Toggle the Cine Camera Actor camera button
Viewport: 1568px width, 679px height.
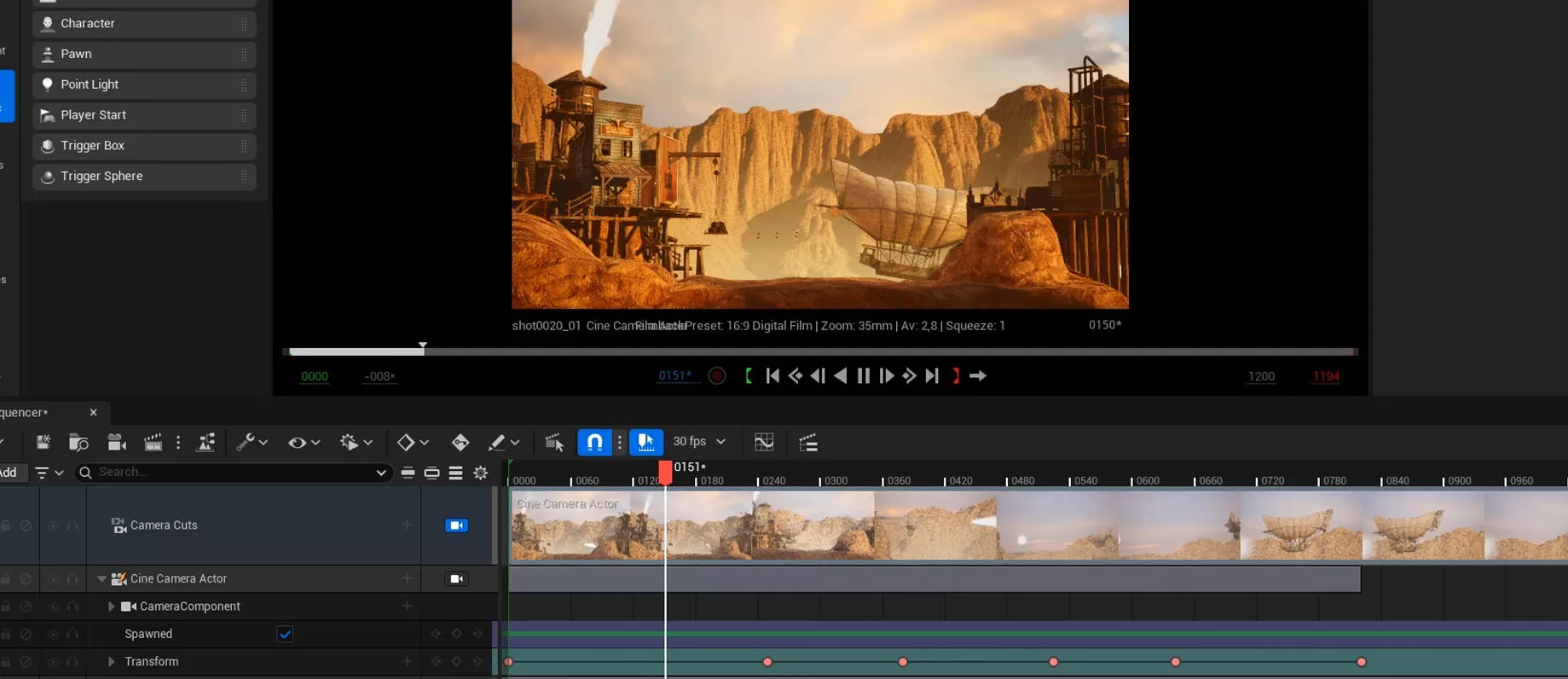point(456,579)
